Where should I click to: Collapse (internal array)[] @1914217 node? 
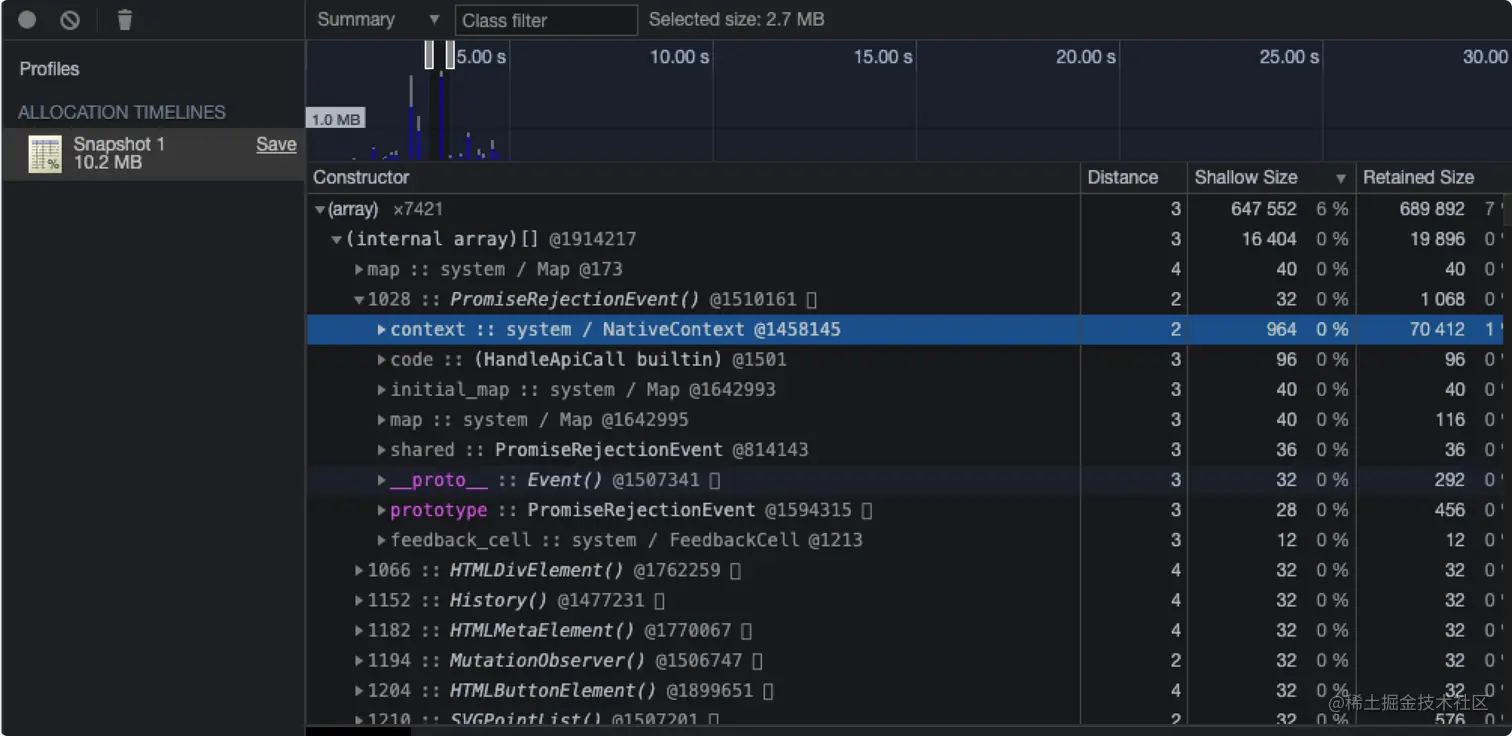click(337, 240)
